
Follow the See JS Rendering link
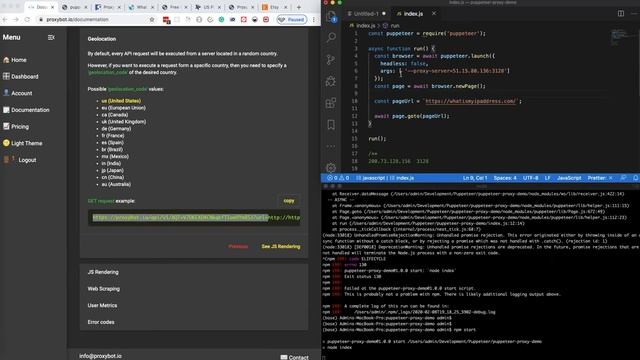click(281, 247)
